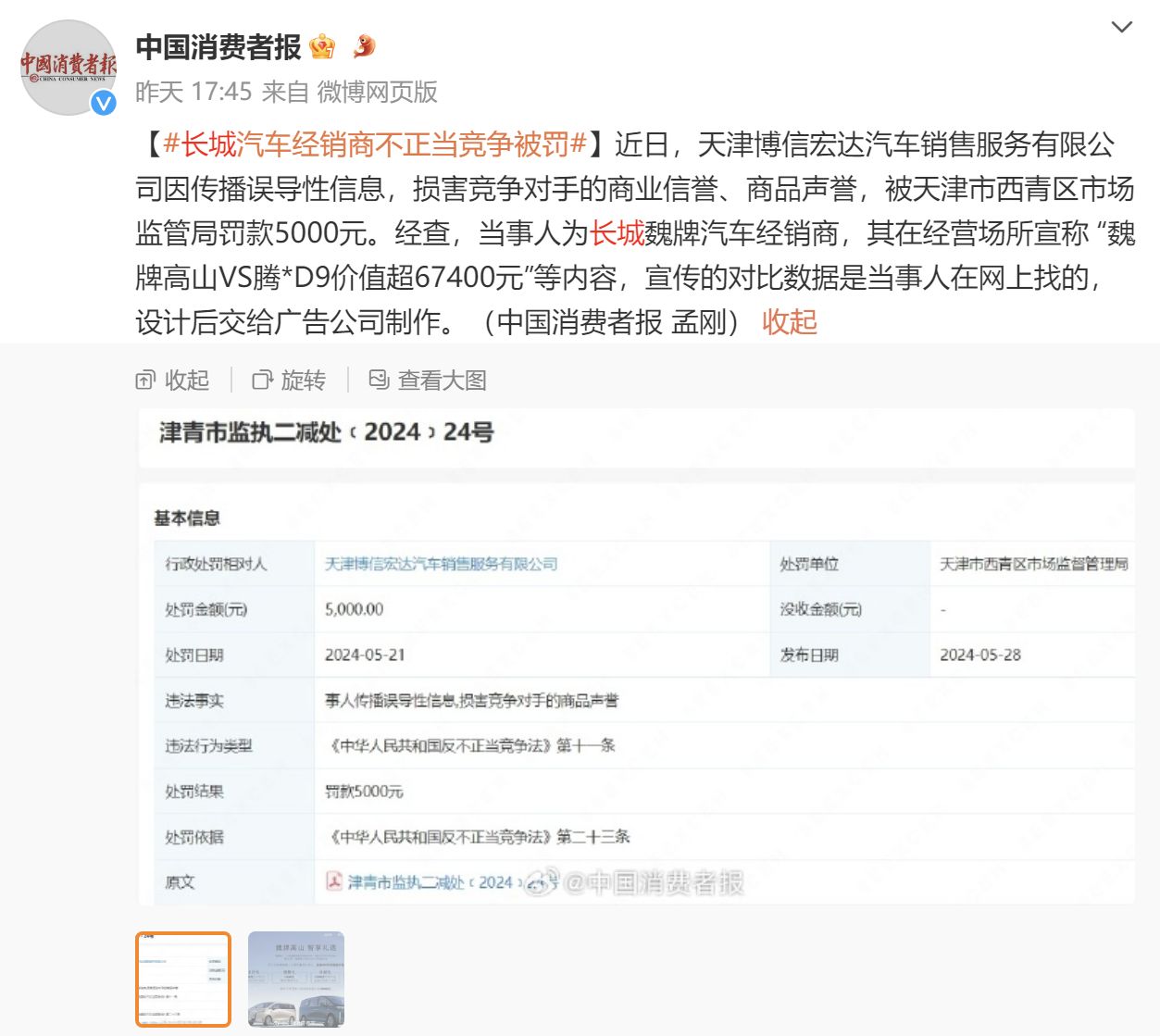
Task: Click the PDF icon in 原文 row
Action: point(334,881)
